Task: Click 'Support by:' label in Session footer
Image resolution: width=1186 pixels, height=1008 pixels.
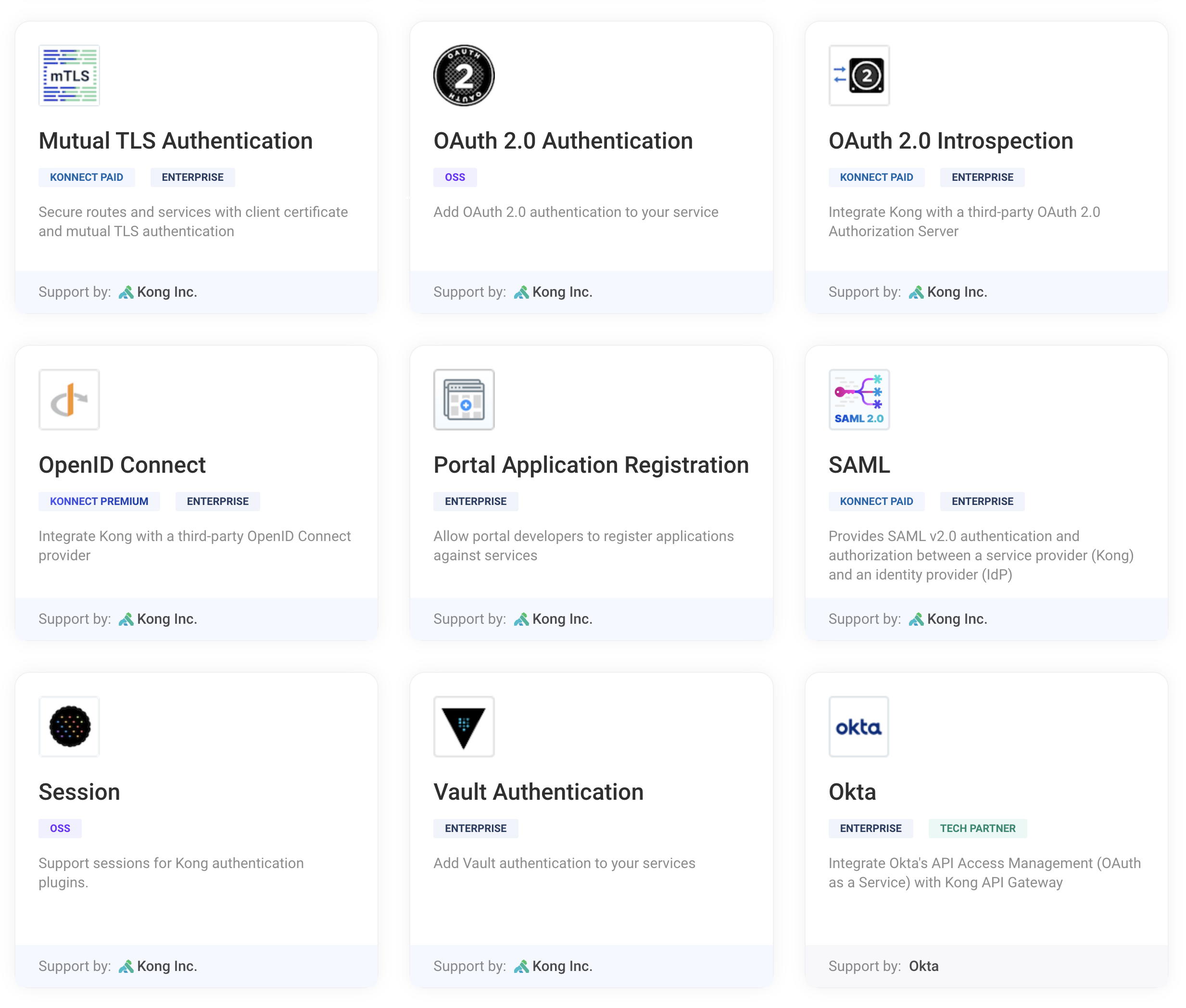Action: [x=75, y=966]
